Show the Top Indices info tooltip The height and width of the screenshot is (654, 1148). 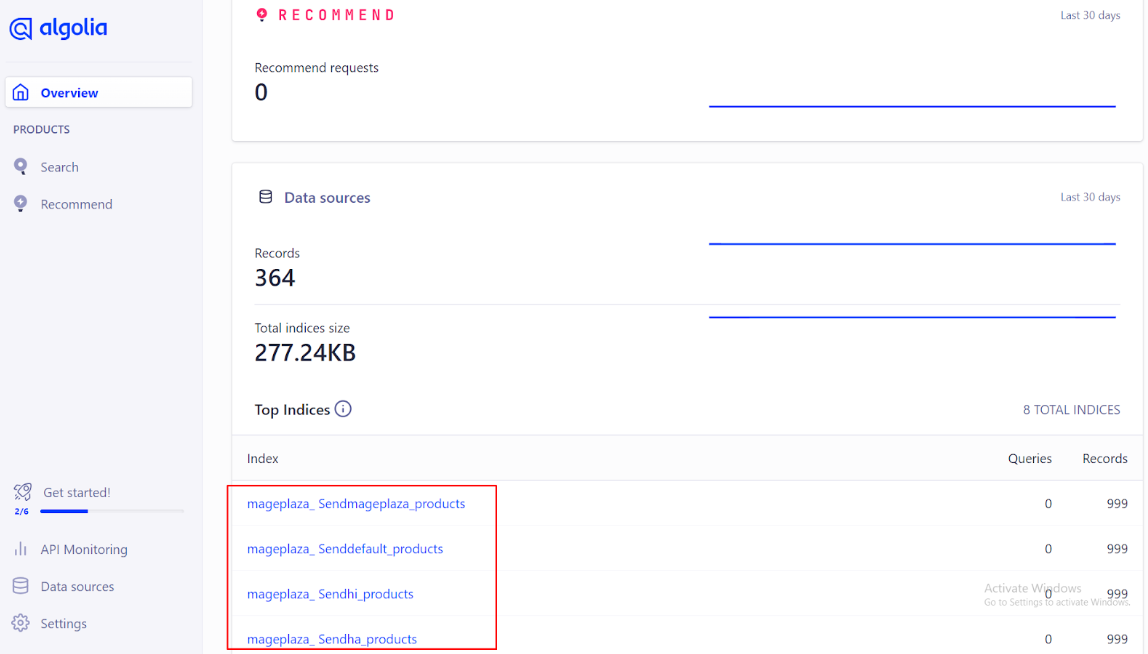[343, 409]
